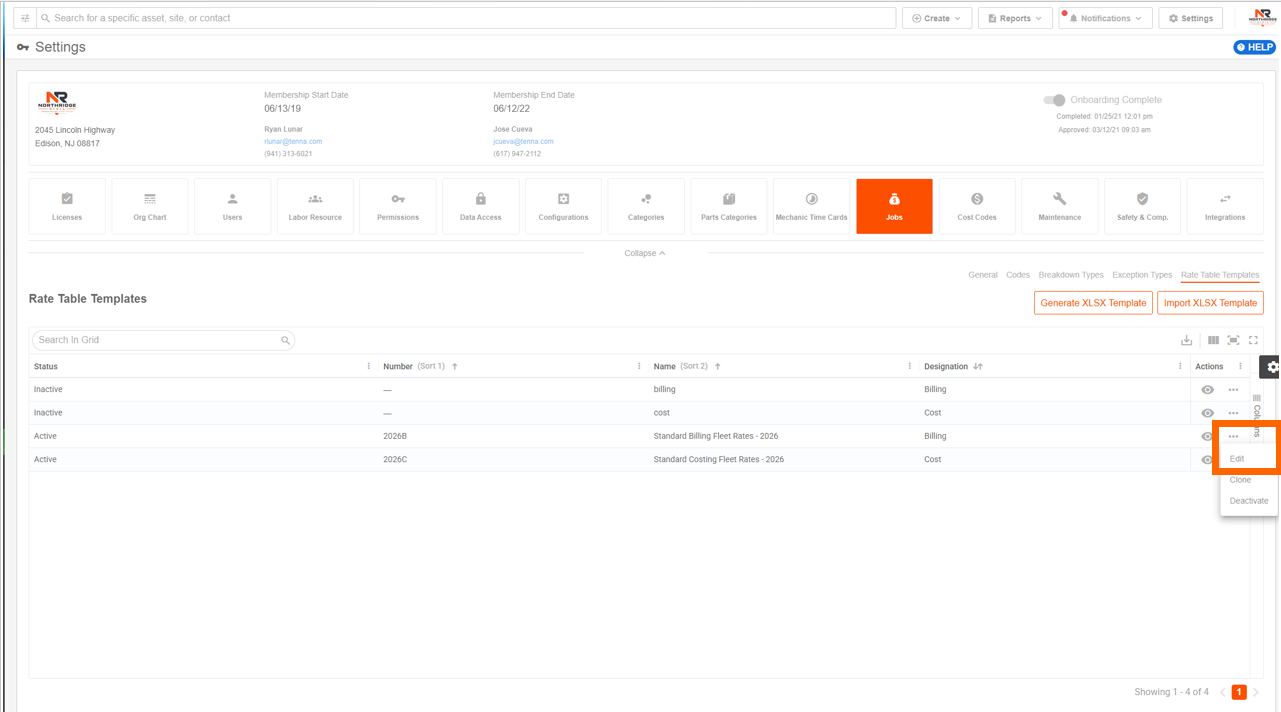Collapse the settings tiles section
1281x712 pixels.
pyautogui.click(x=645, y=253)
